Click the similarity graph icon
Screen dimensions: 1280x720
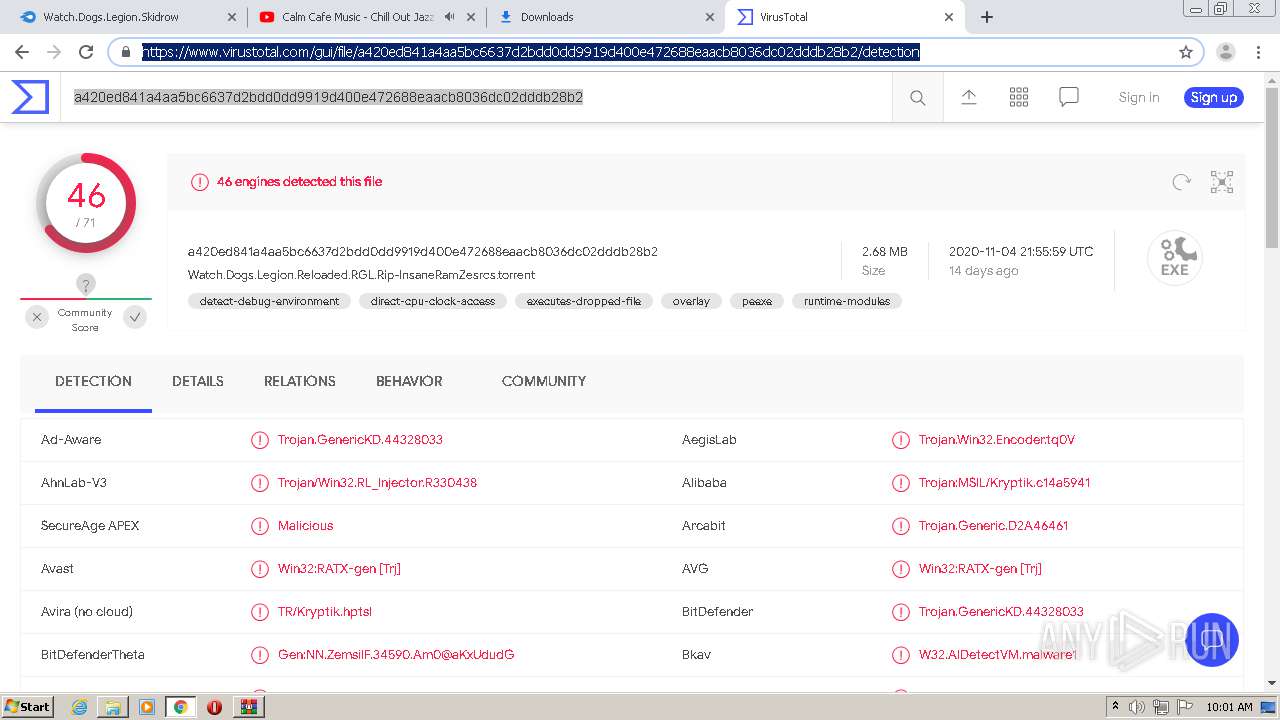click(x=1222, y=182)
